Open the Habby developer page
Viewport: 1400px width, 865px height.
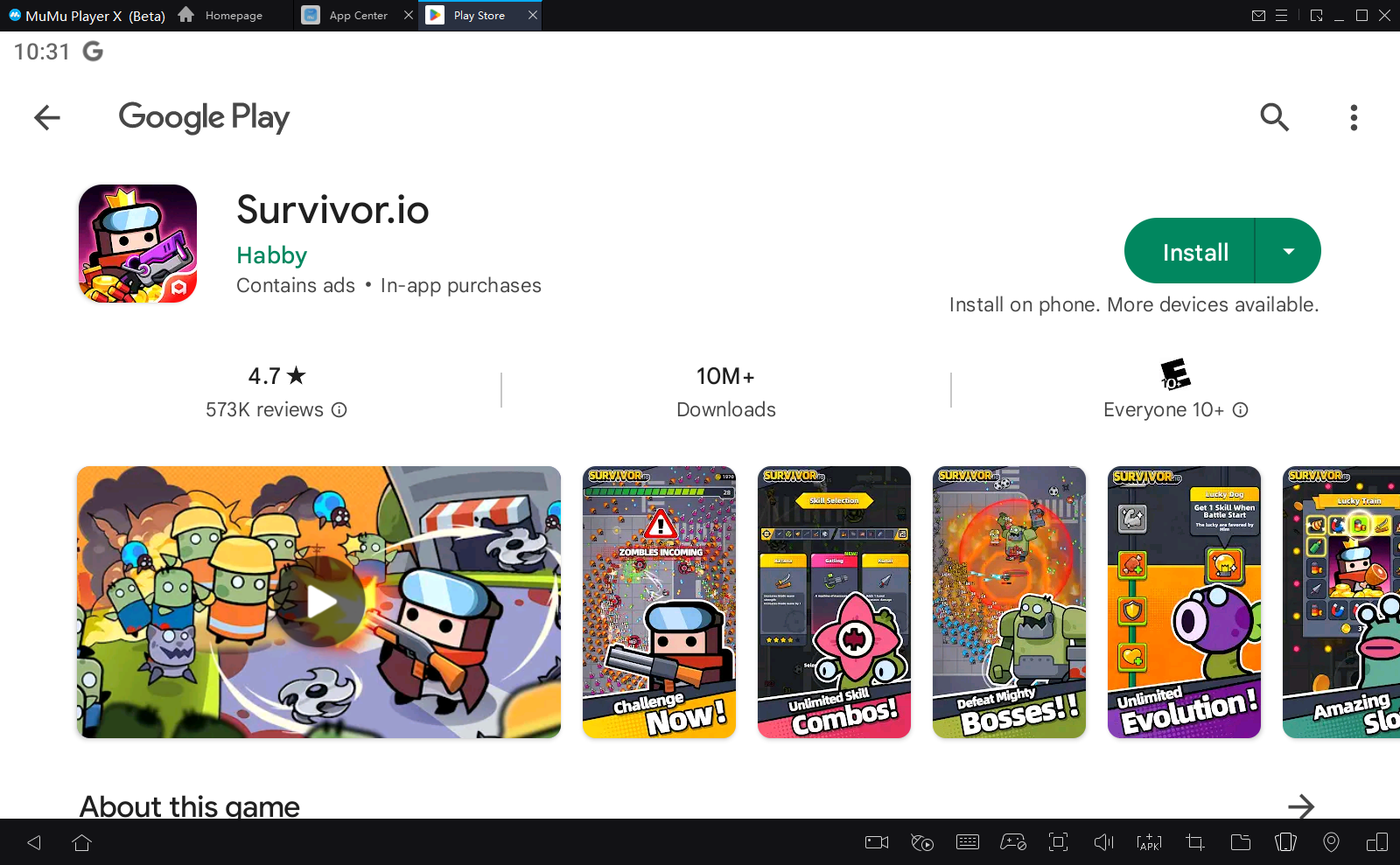coord(271,255)
